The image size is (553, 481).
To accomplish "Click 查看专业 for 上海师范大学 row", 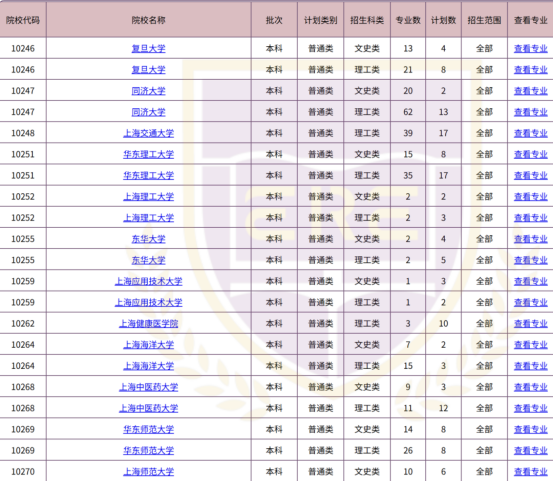I will click(531, 471).
